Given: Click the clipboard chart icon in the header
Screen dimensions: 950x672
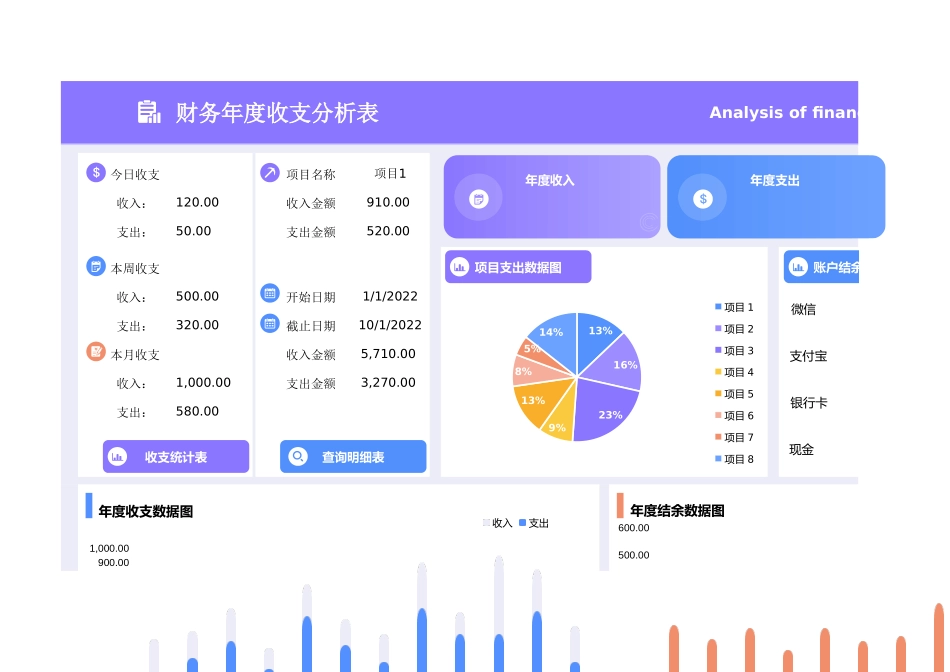Looking at the screenshot, I should (x=148, y=112).
